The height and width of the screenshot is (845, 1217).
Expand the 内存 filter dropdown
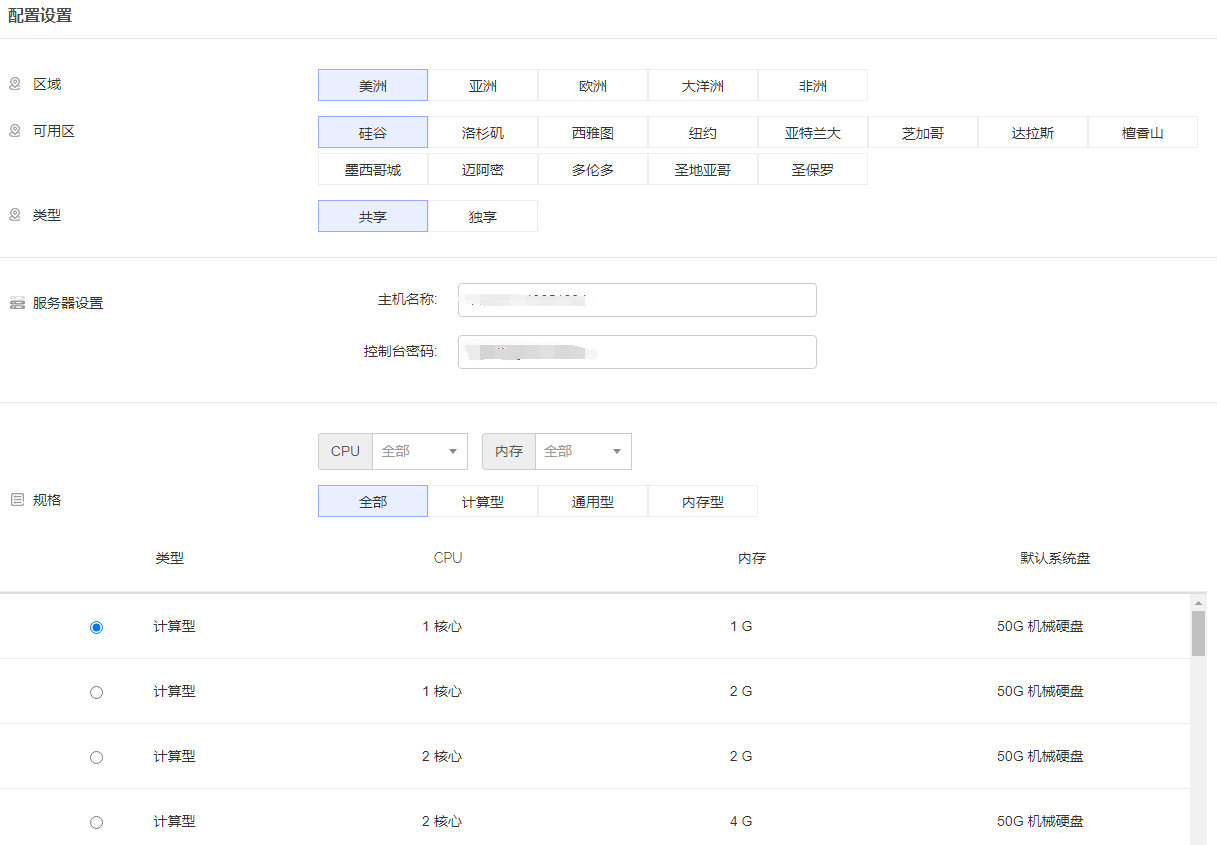pos(582,451)
